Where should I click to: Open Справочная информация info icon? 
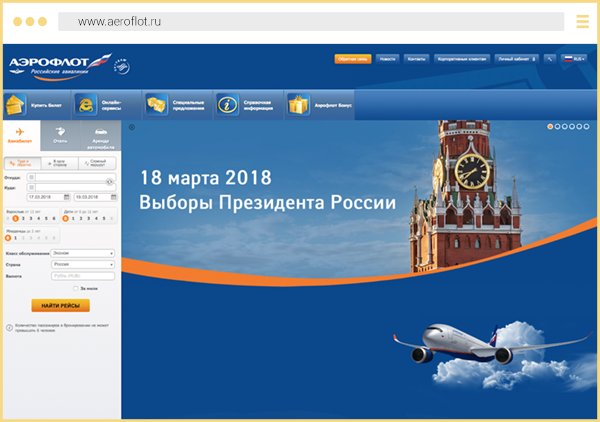coord(228,104)
